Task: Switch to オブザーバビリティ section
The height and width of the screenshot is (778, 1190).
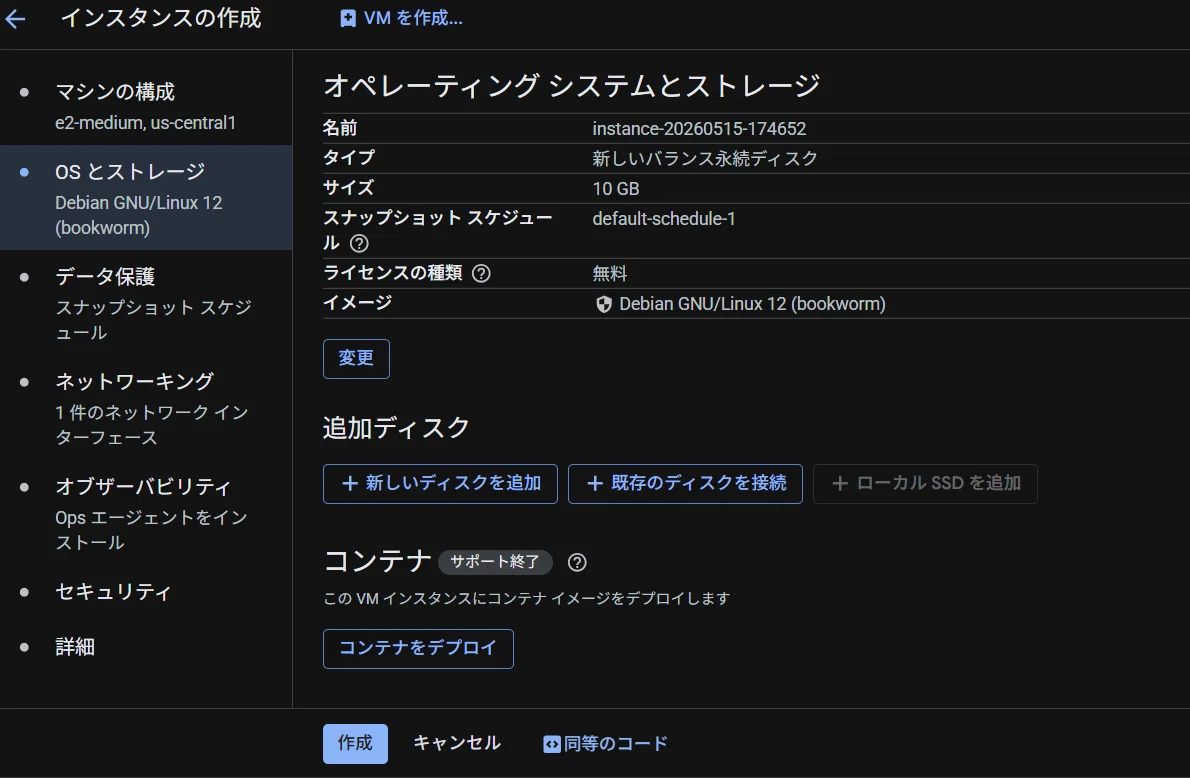Action: tap(146, 513)
